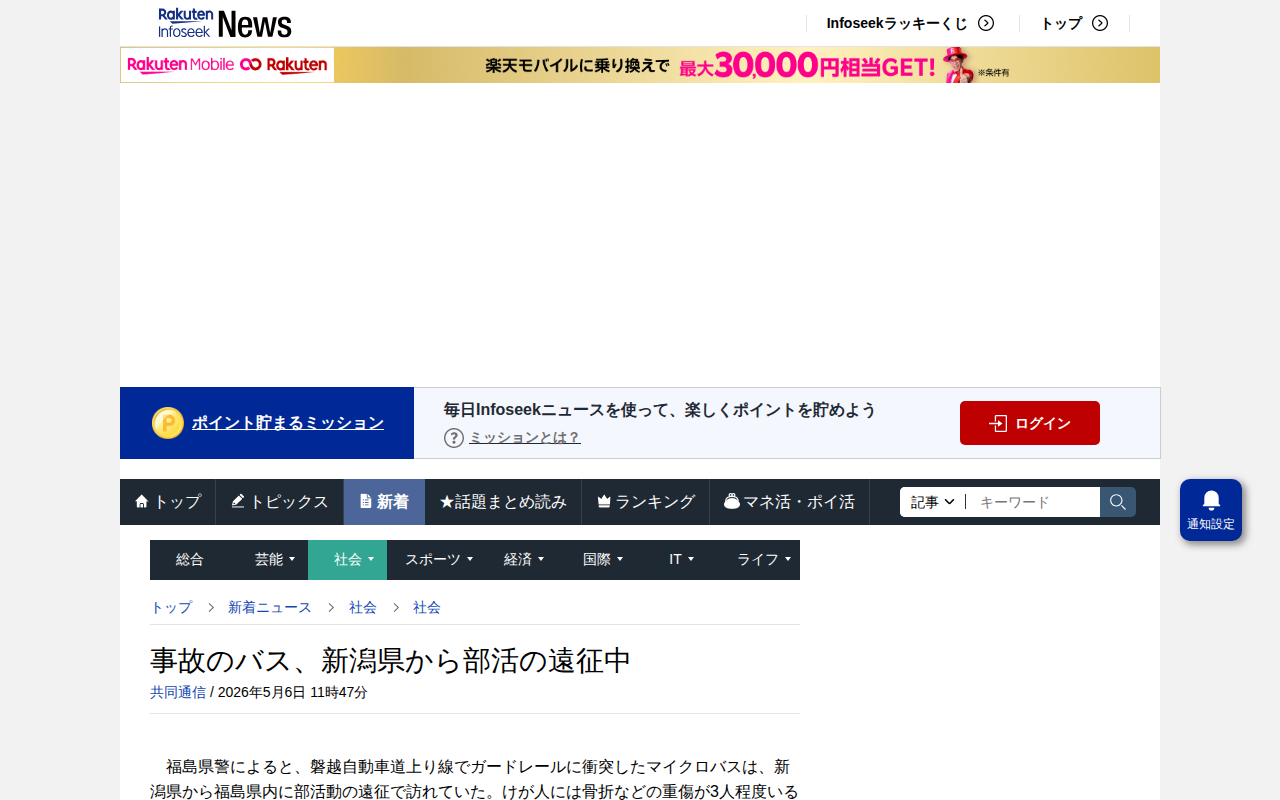Open マネ活・ポイ活 nav item

pos(790,502)
